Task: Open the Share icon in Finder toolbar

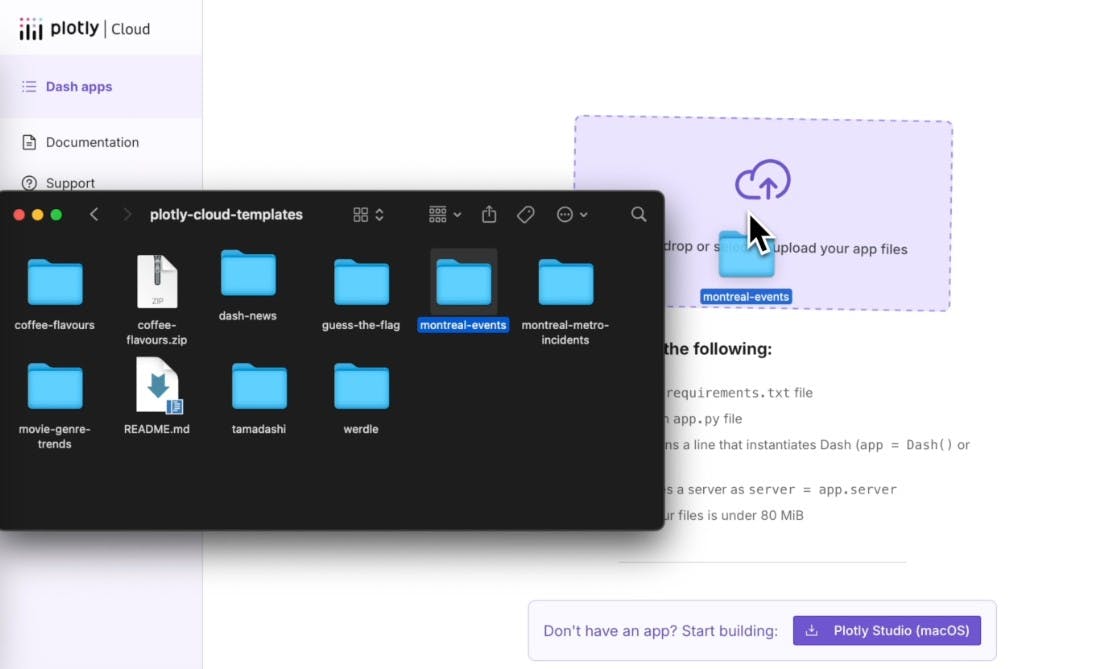Action: (488, 214)
